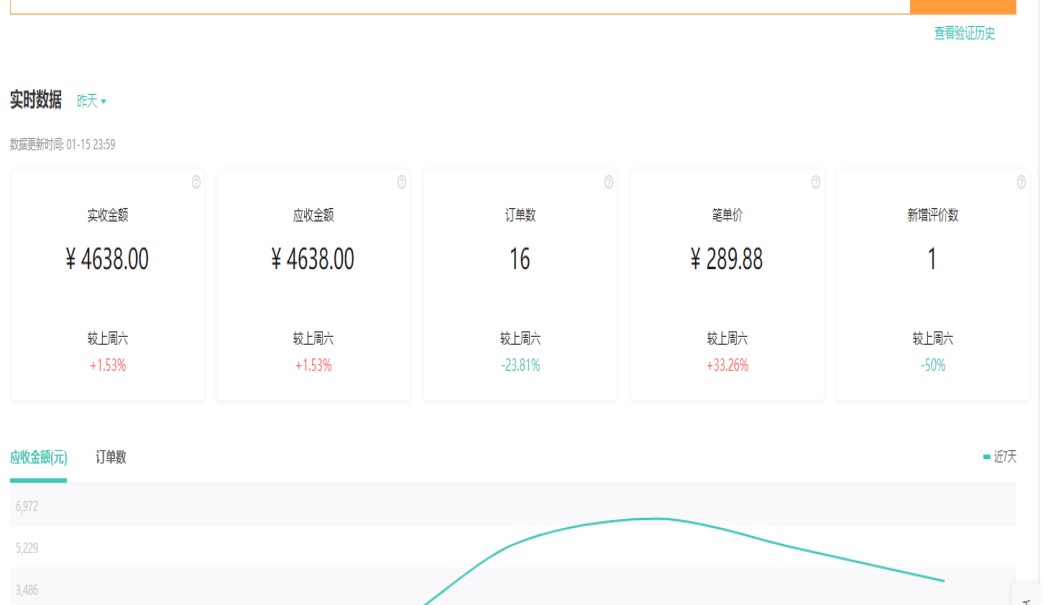Toggle the 近7天 chart legend label
Image resolution: width=1043 pixels, height=605 pixels.
1005,457
